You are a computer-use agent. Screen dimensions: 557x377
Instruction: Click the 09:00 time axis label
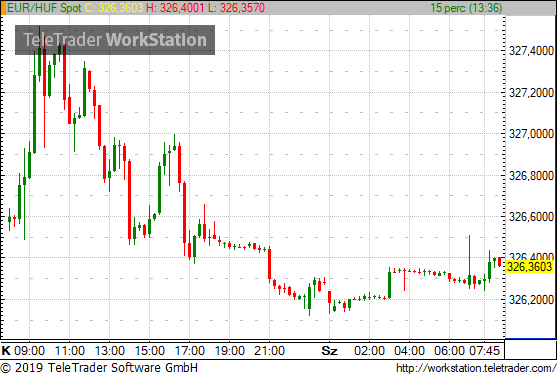(x=29, y=351)
